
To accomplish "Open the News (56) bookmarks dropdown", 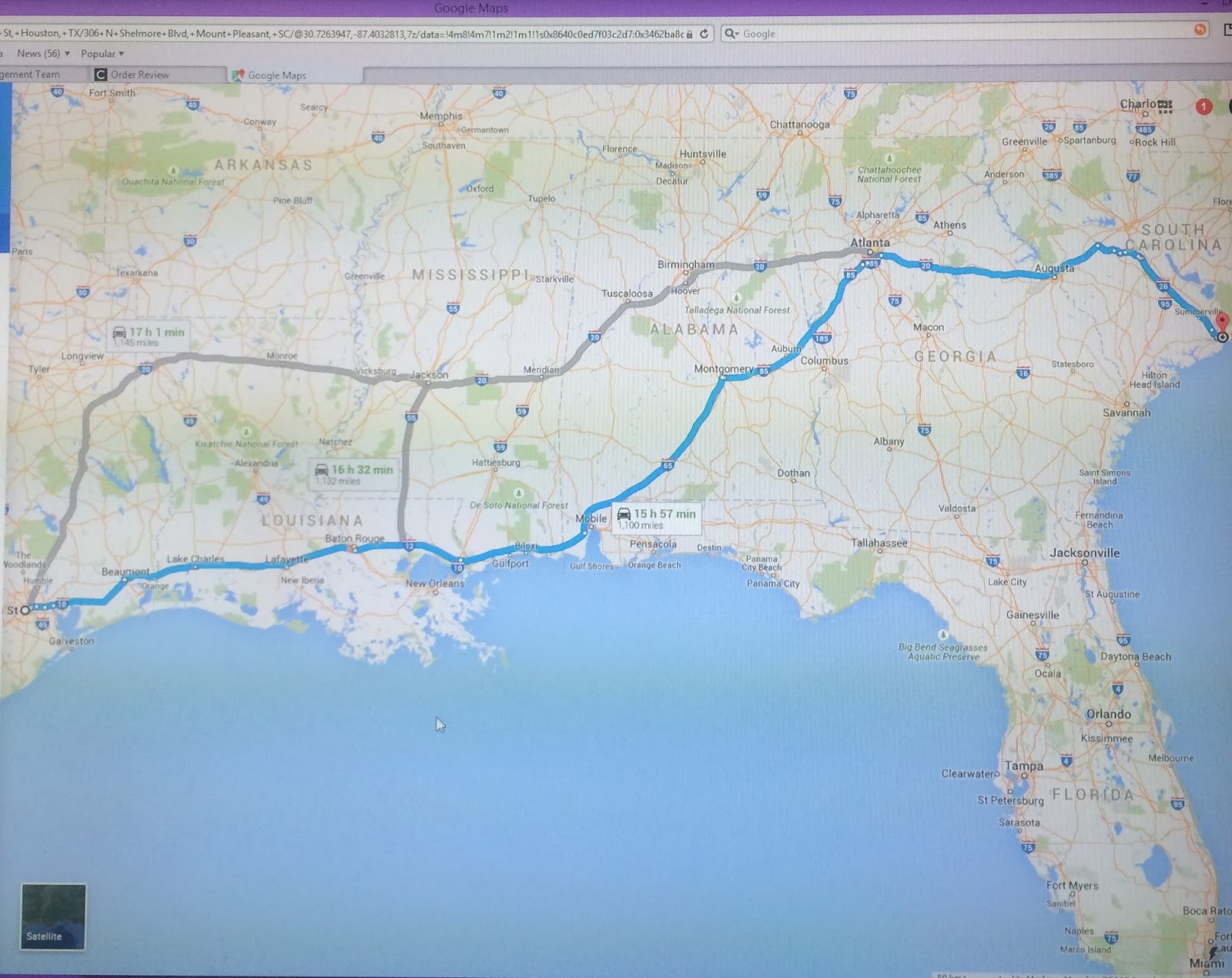I will 43,53.
